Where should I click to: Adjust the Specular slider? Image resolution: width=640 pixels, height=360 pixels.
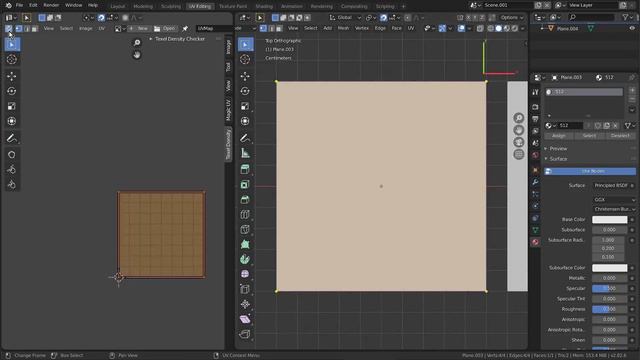[x=609, y=289]
